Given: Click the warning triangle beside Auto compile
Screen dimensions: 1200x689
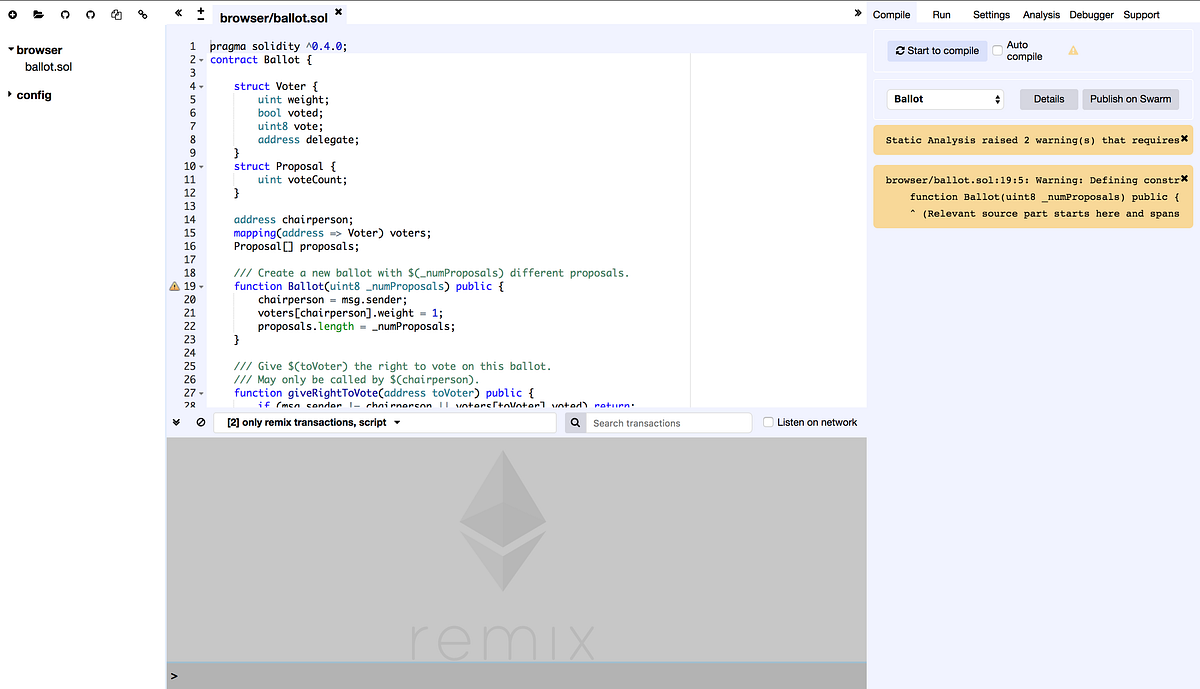Looking at the screenshot, I should [1073, 50].
